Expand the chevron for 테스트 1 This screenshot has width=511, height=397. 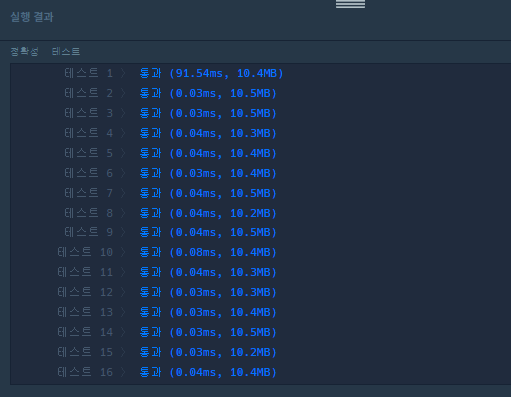point(123,73)
